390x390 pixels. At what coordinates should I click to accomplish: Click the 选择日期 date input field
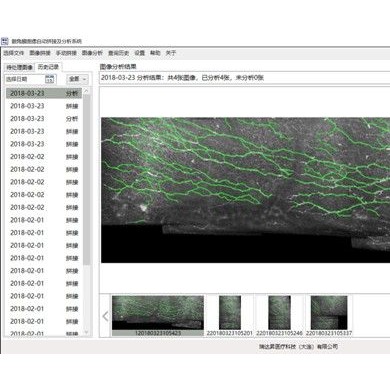pyautogui.click(x=25, y=79)
